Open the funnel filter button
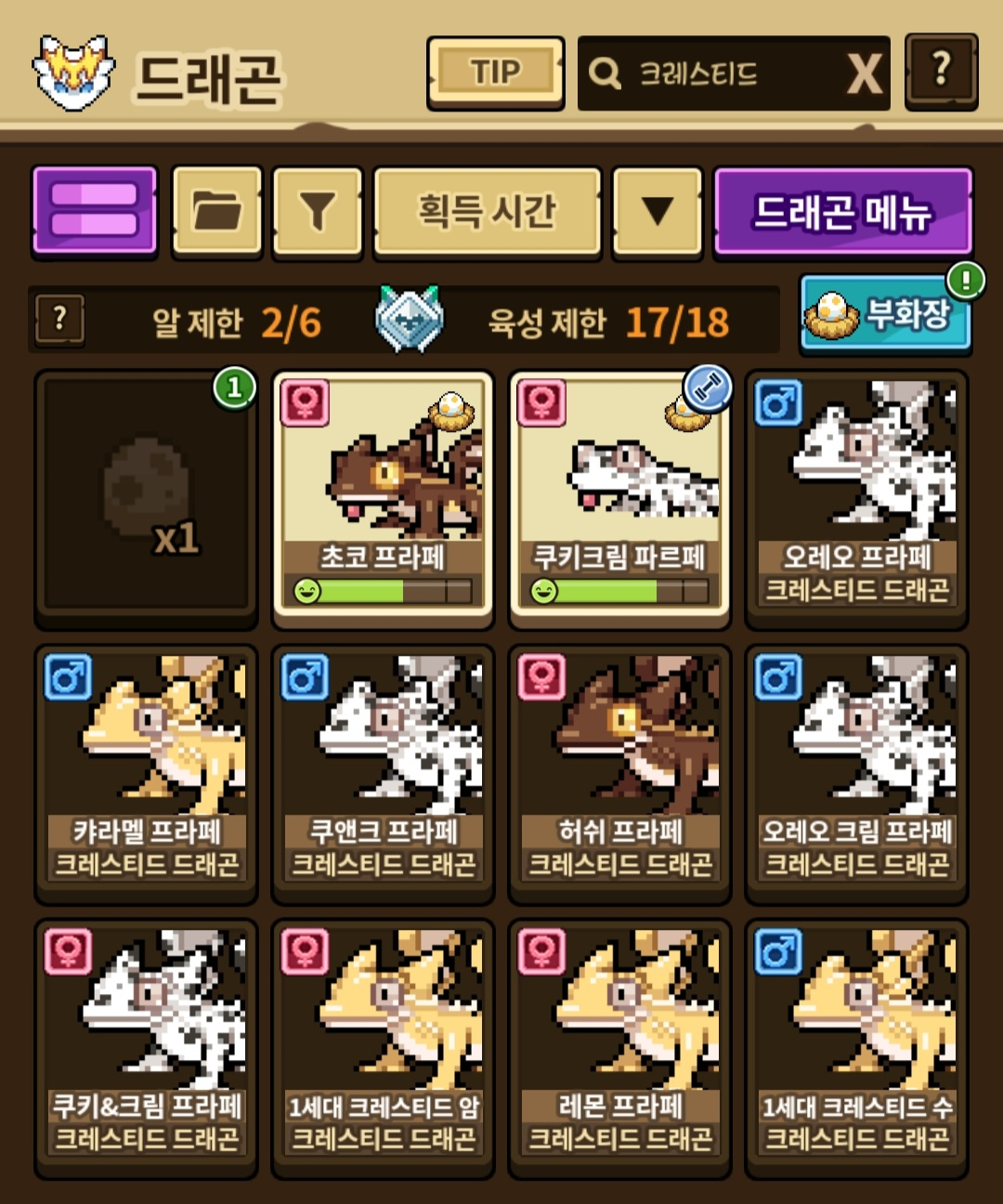 tap(318, 211)
